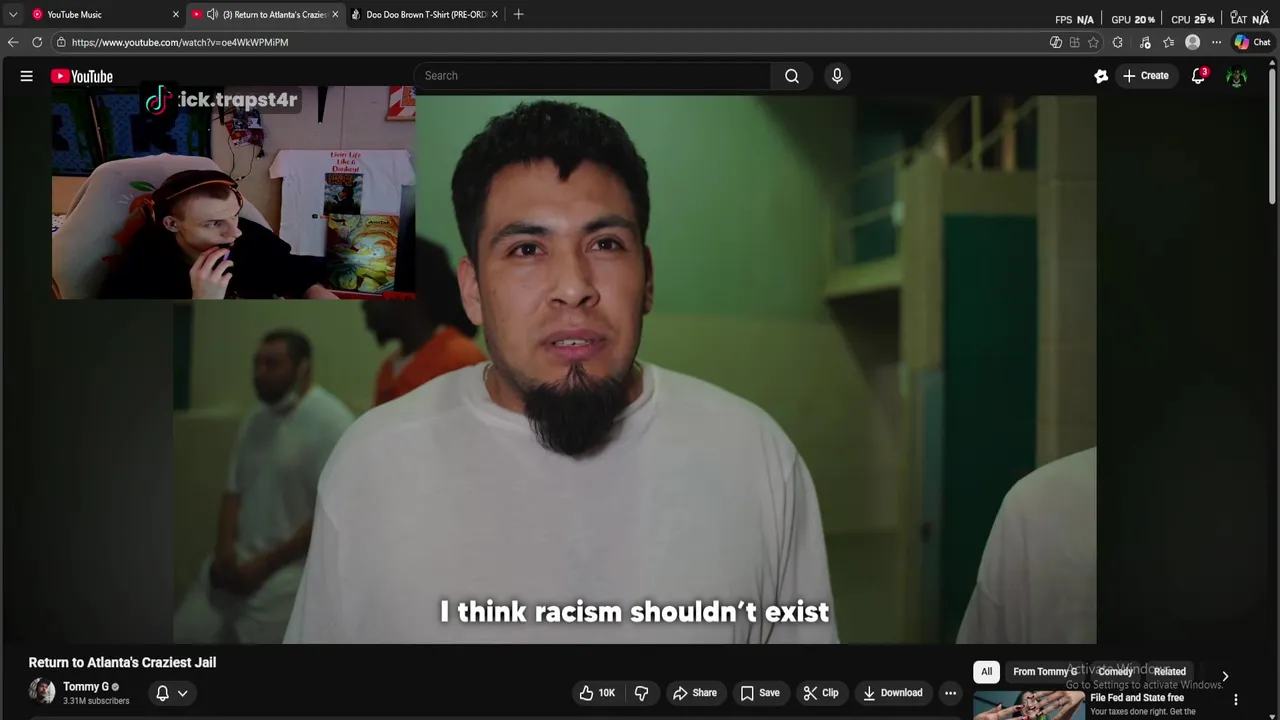Click the GPU 20% overlay readout
Viewport: 1280px width, 720px height.
tap(1133, 19)
